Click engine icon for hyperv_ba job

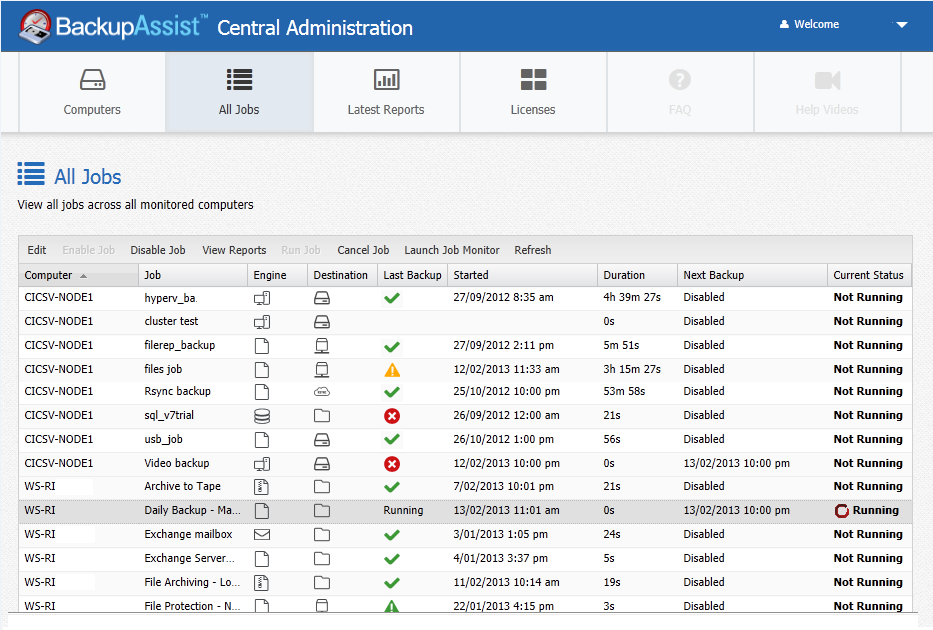tap(262, 298)
